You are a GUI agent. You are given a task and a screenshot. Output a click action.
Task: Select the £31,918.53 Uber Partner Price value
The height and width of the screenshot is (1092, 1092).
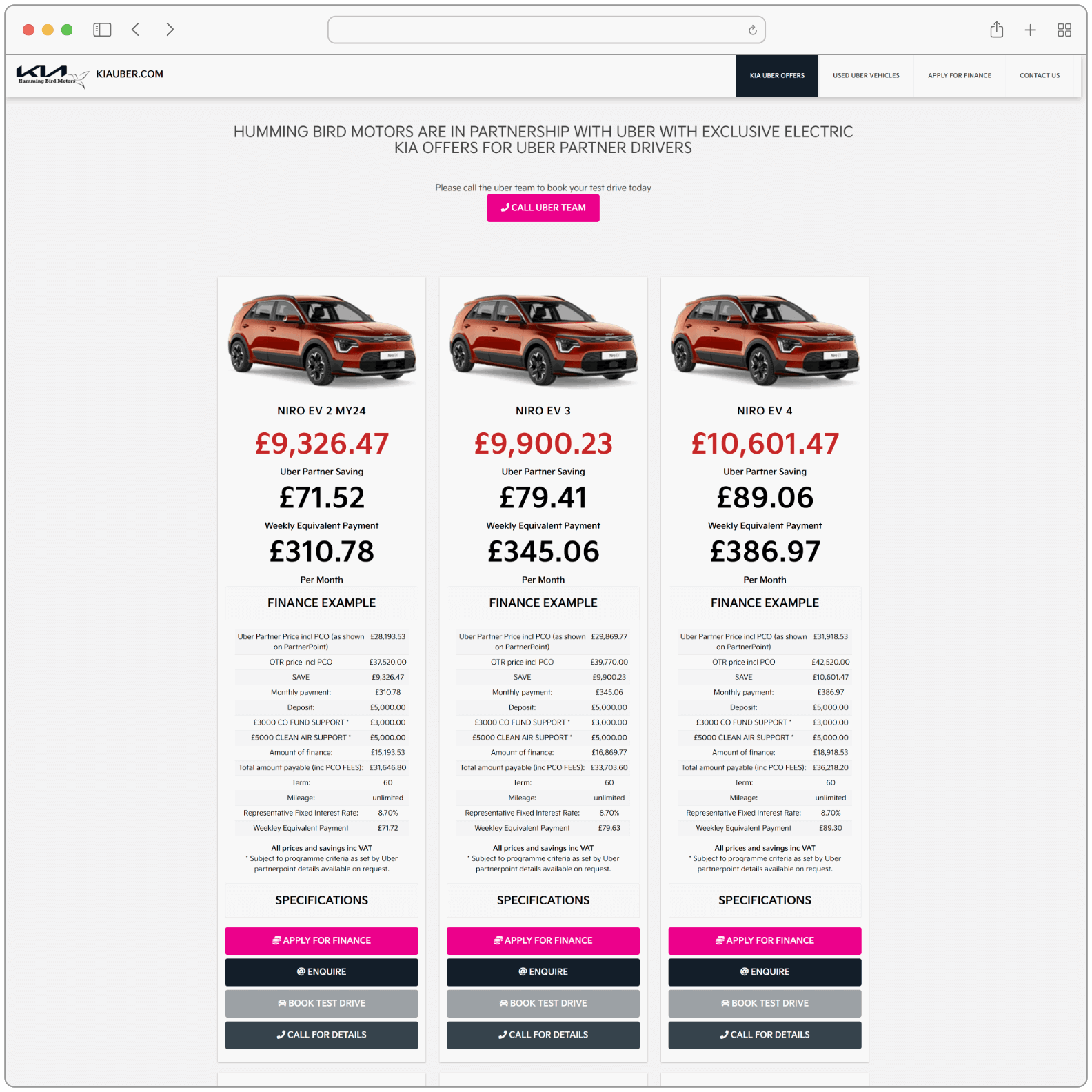(831, 637)
